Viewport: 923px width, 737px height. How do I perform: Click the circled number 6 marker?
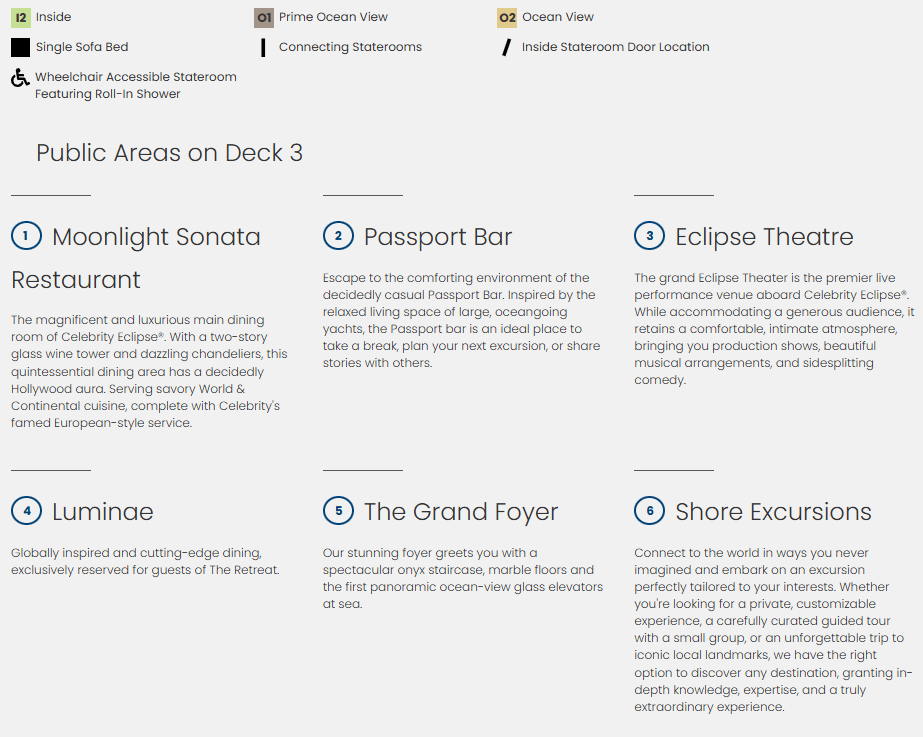[x=650, y=511]
